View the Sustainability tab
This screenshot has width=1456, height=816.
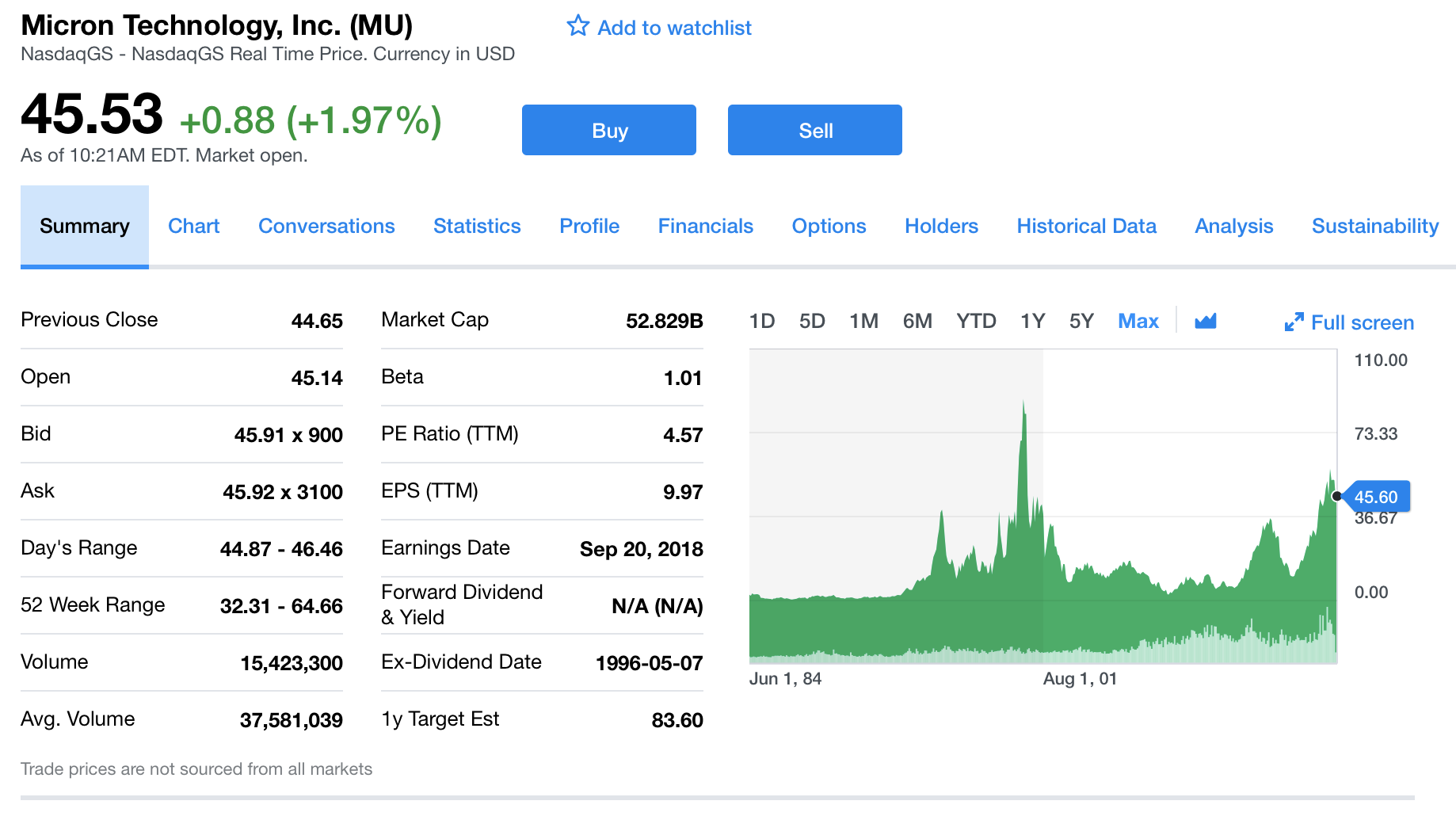(x=1375, y=227)
